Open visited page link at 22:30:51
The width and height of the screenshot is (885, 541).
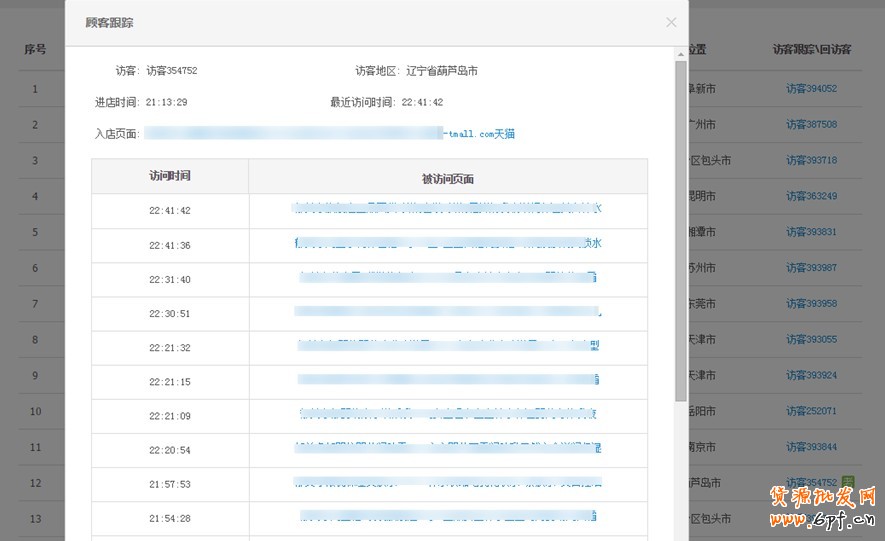[447, 313]
